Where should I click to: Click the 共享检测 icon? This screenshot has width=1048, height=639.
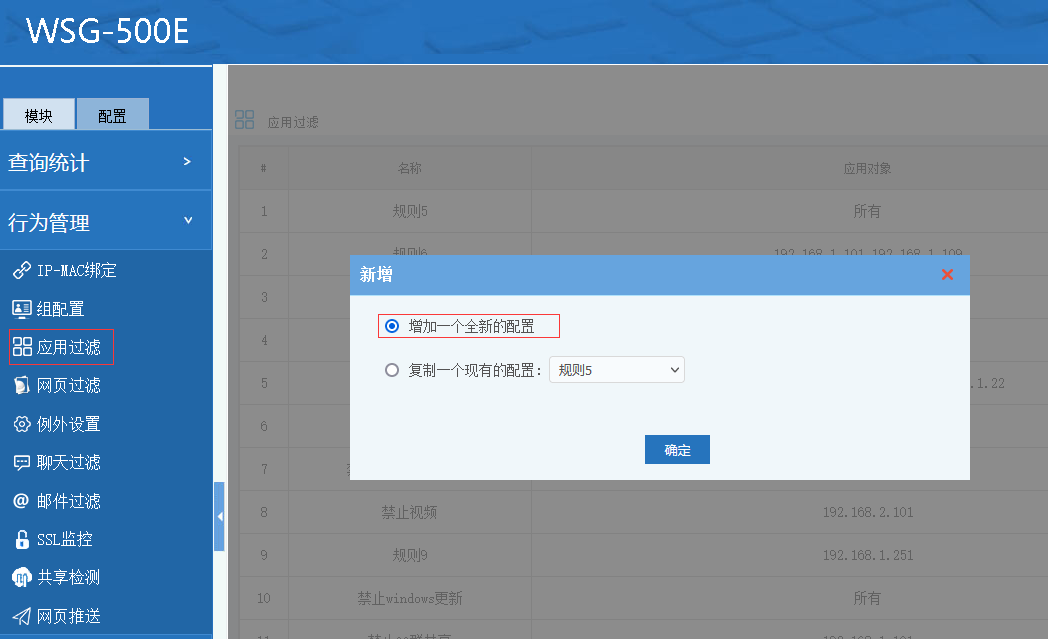(x=21, y=578)
